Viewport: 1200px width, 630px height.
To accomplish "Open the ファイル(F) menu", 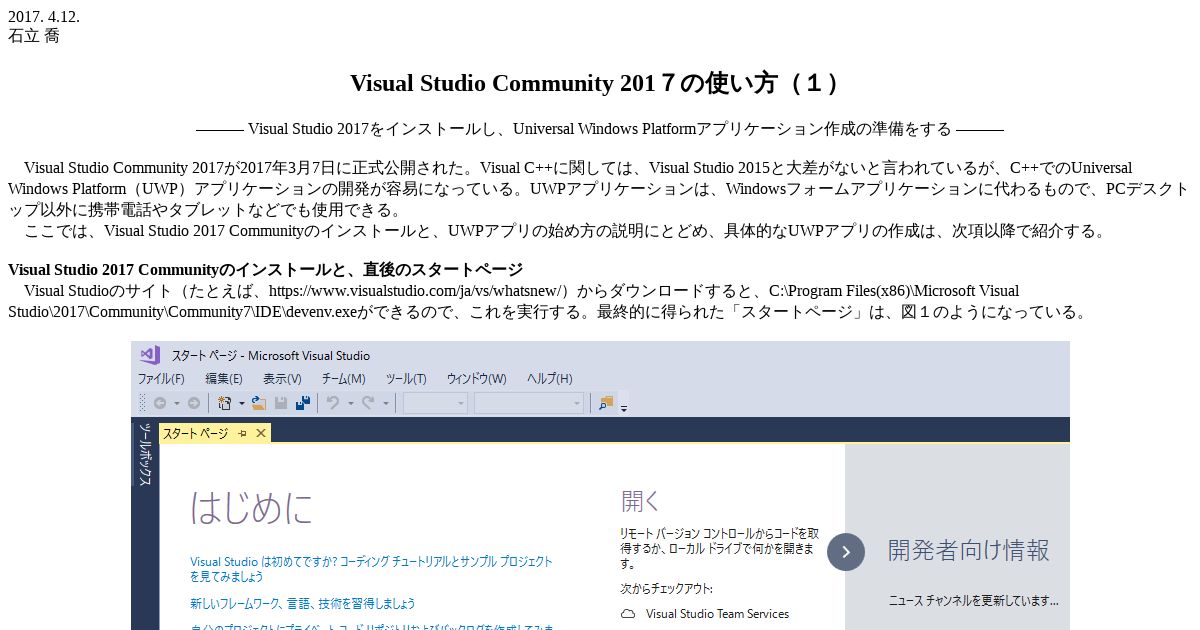I will [x=161, y=379].
